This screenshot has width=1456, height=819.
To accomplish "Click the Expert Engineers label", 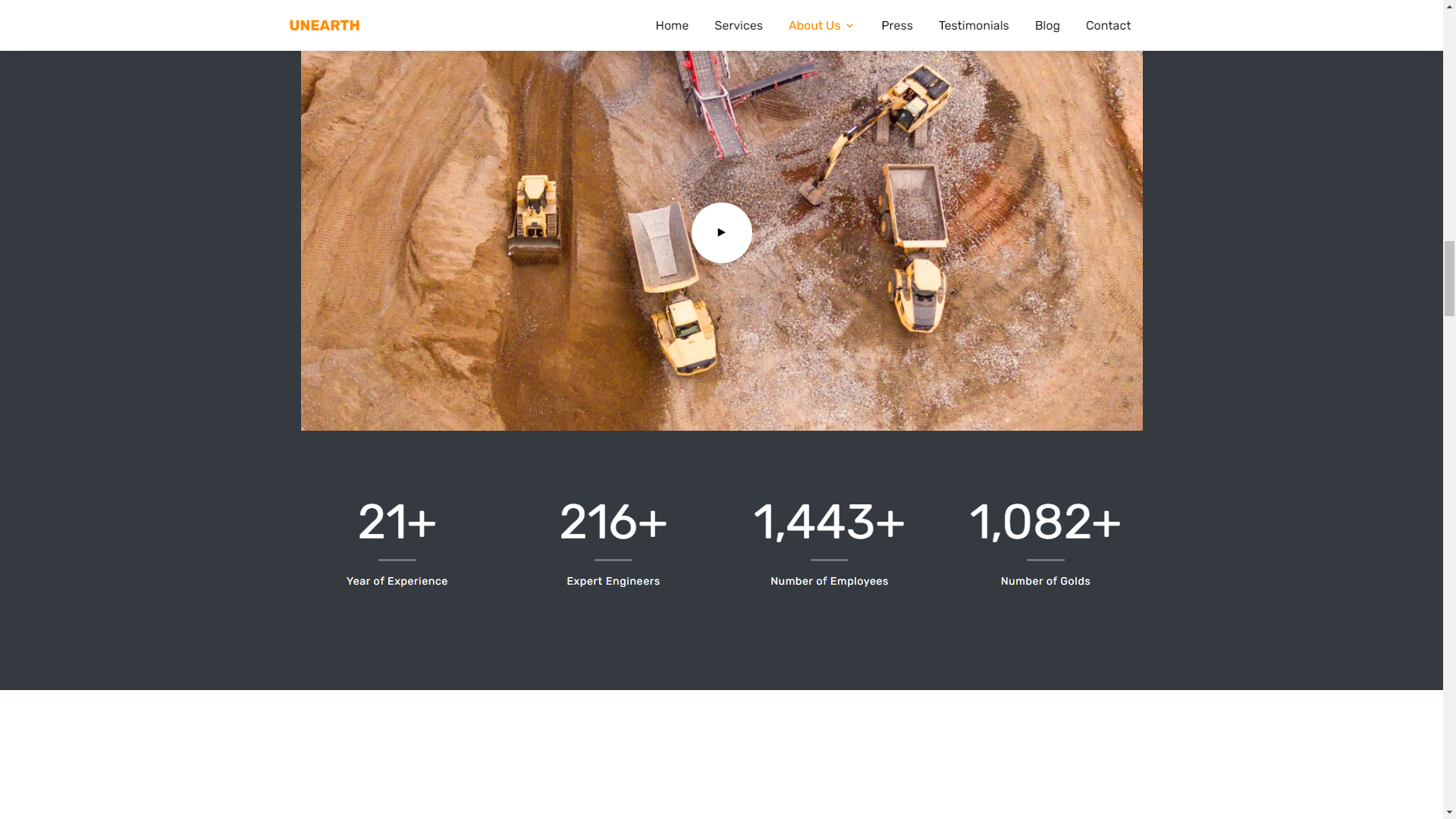I will coord(613,581).
